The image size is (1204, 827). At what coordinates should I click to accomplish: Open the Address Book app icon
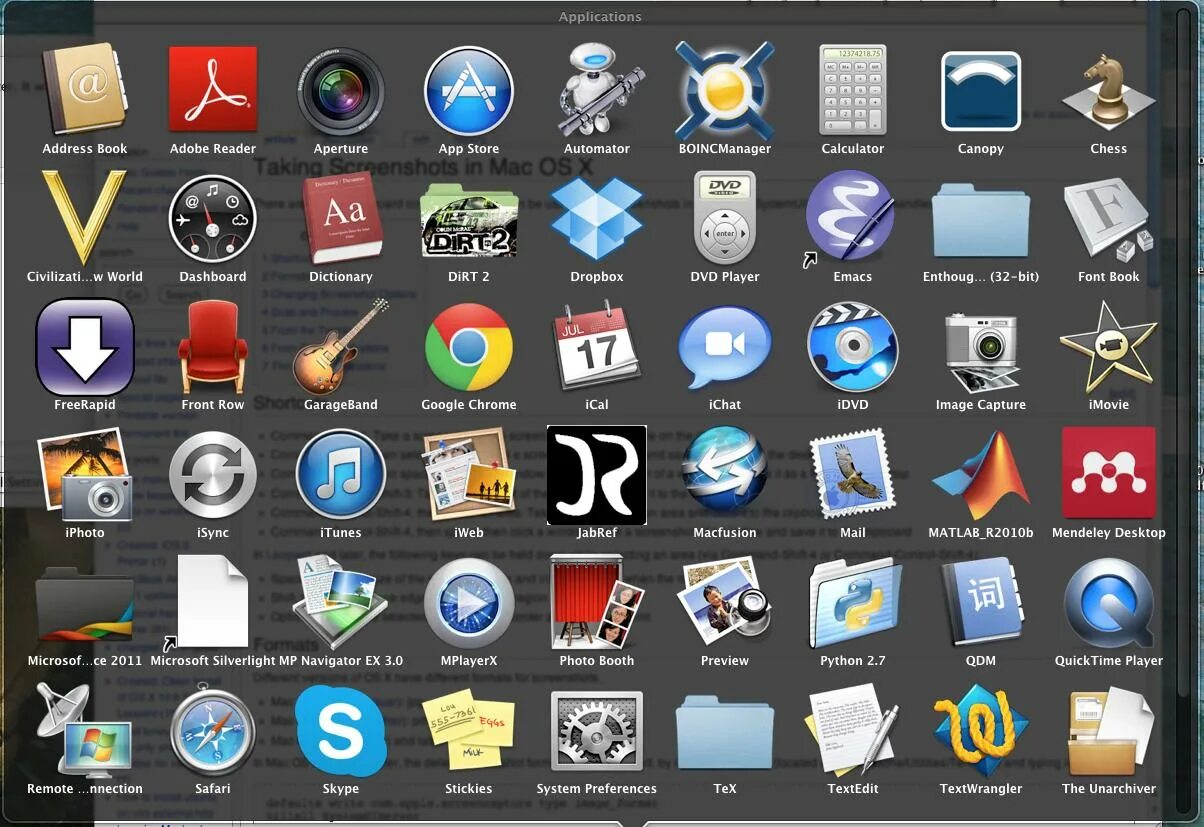click(85, 88)
